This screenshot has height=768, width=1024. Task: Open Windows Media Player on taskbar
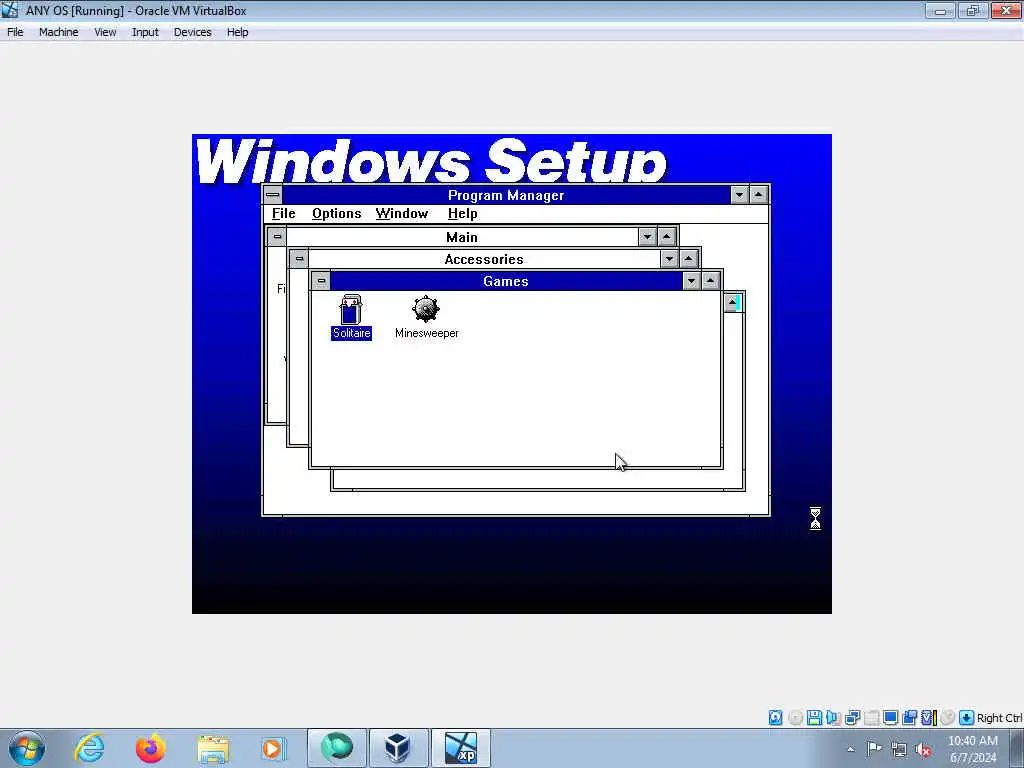pyautogui.click(x=274, y=748)
